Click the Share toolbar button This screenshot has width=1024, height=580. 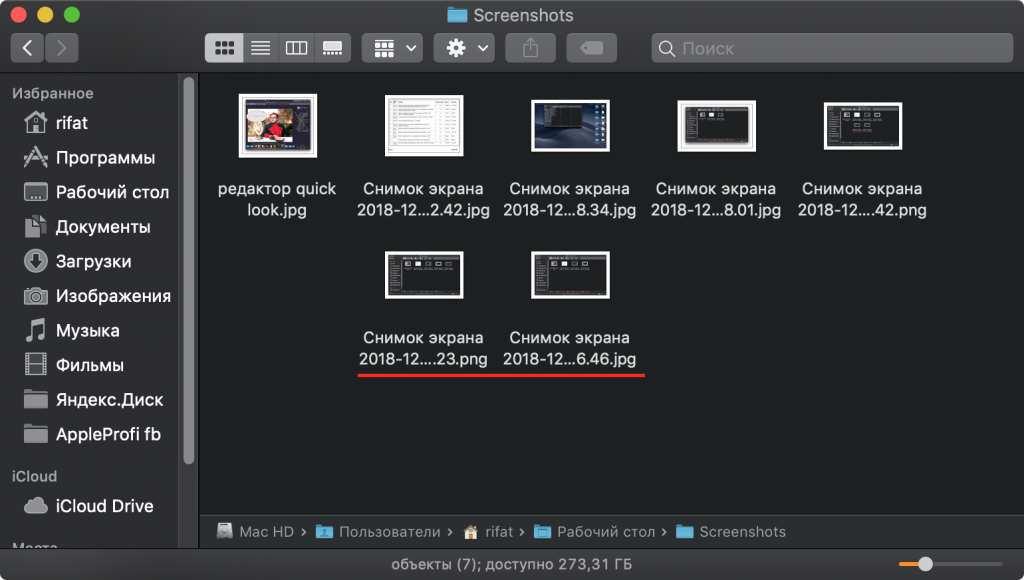(530, 47)
